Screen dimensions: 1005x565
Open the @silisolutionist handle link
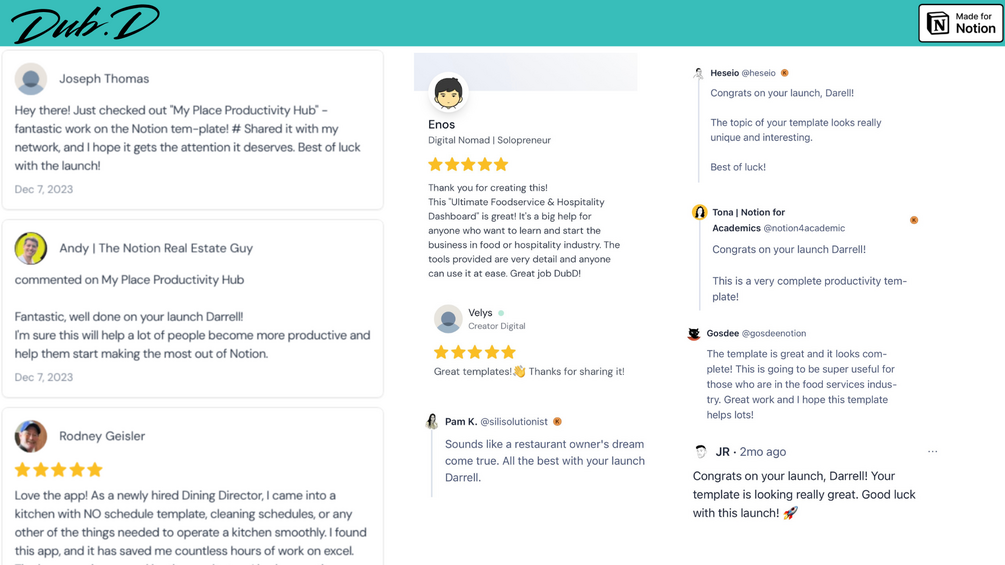[514, 422]
